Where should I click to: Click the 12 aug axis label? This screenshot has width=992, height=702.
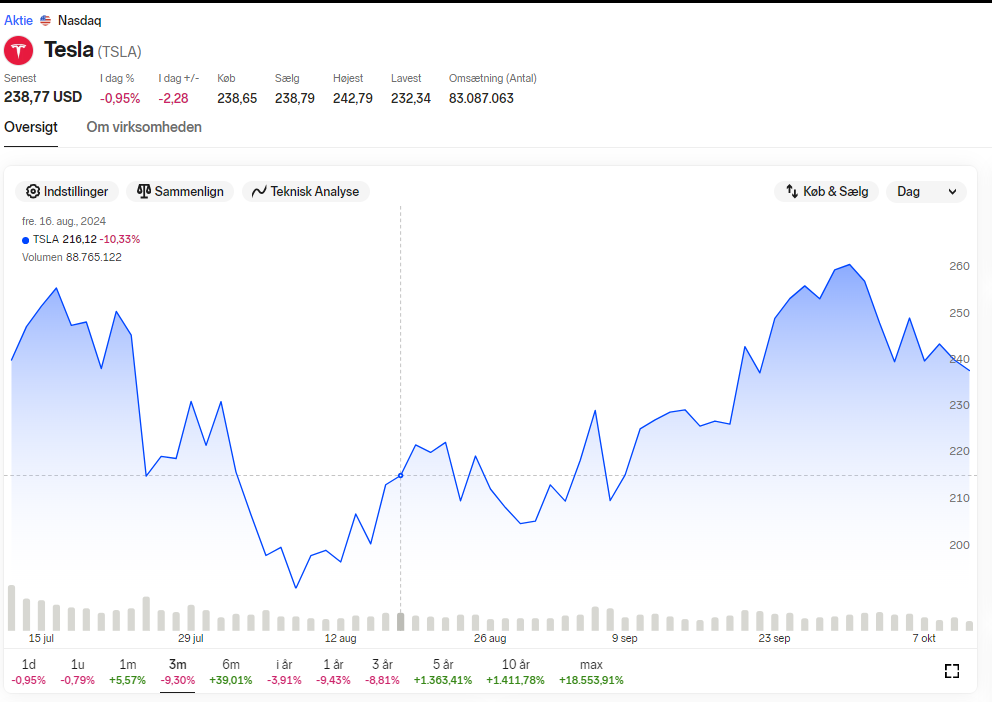(x=340, y=638)
